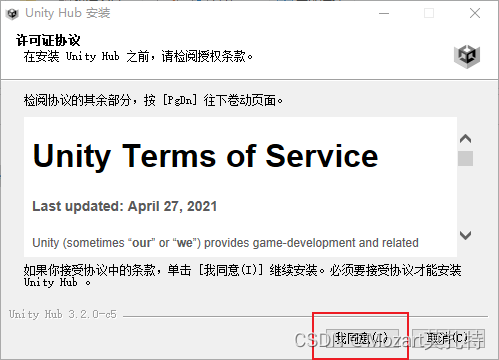
Task: Close the Unity Hub installer window
Action: pyautogui.click(x=475, y=13)
